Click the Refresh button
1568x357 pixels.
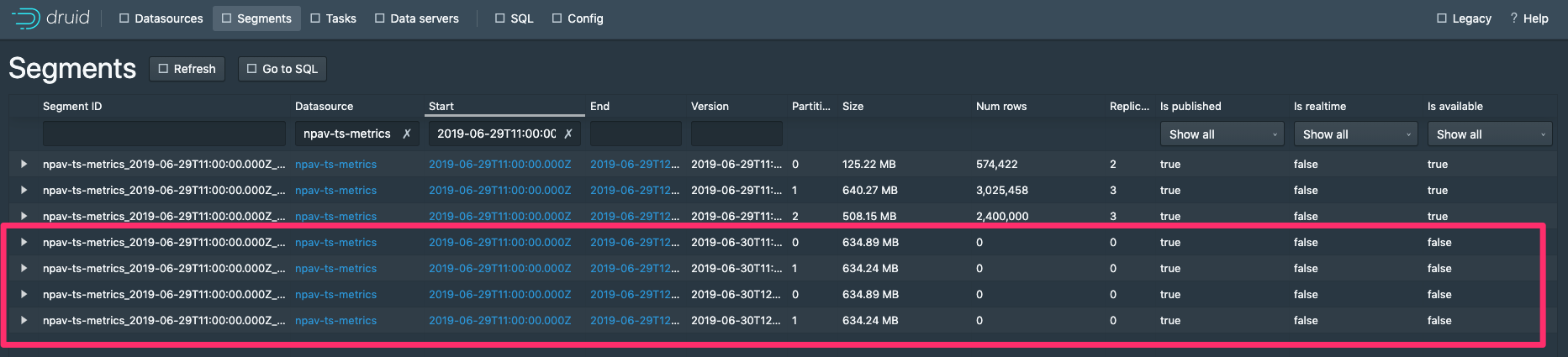pyautogui.click(x=187, y=69)
